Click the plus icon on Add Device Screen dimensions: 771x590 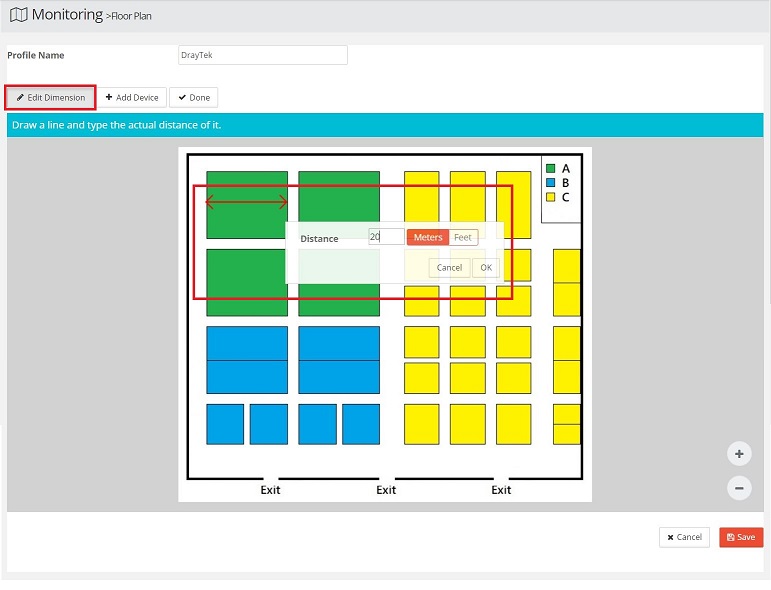(x=109, y=97)
